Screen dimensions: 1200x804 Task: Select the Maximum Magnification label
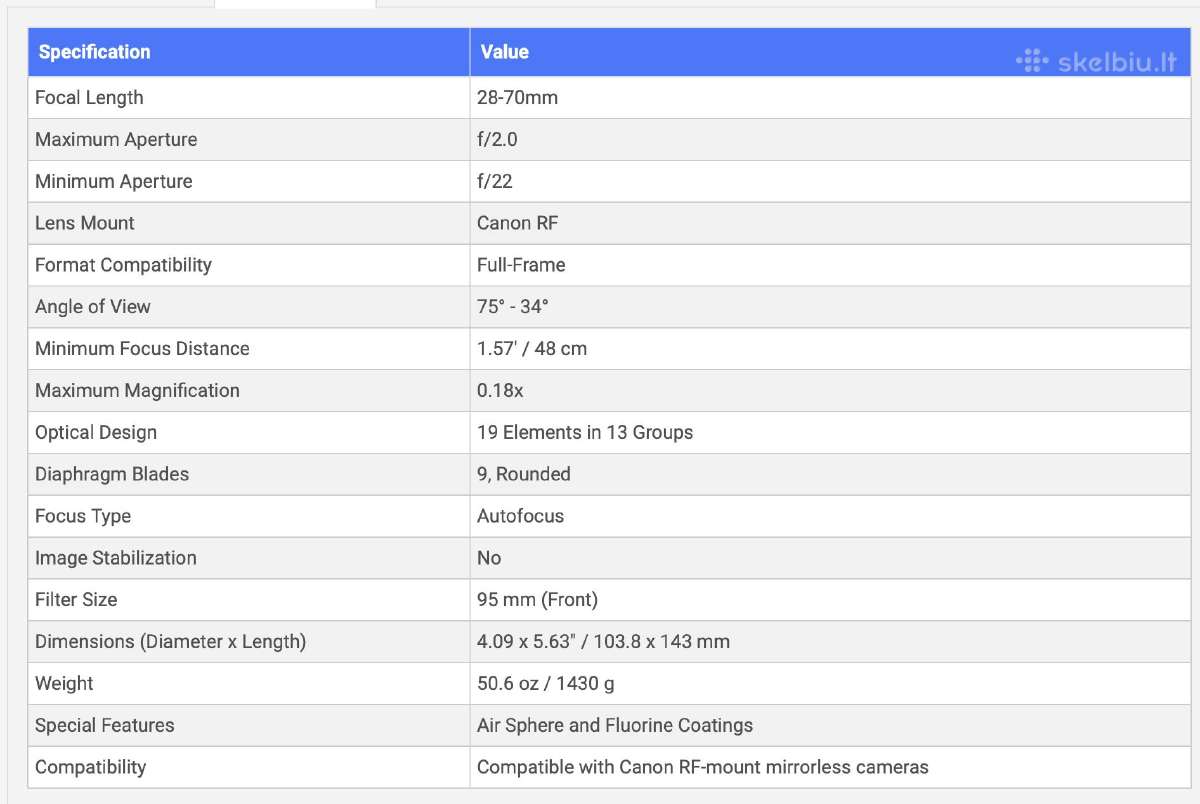coord(137,391)
